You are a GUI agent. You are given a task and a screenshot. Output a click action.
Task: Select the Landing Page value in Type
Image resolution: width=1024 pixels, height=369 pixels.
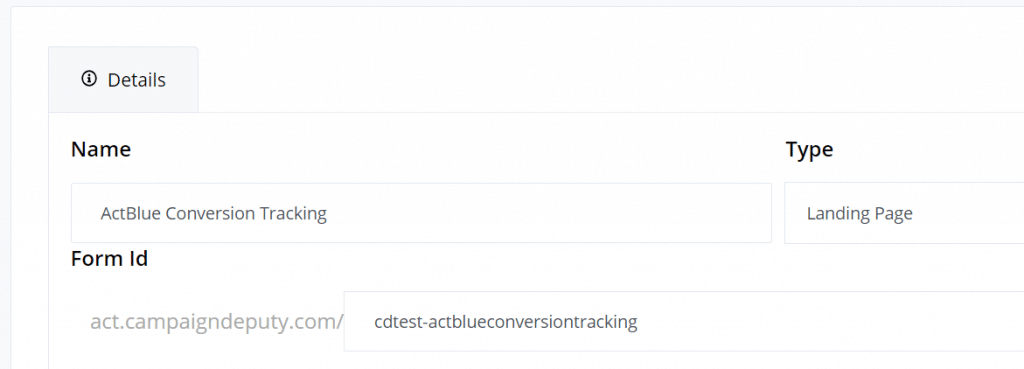click(x=859, y=214)
